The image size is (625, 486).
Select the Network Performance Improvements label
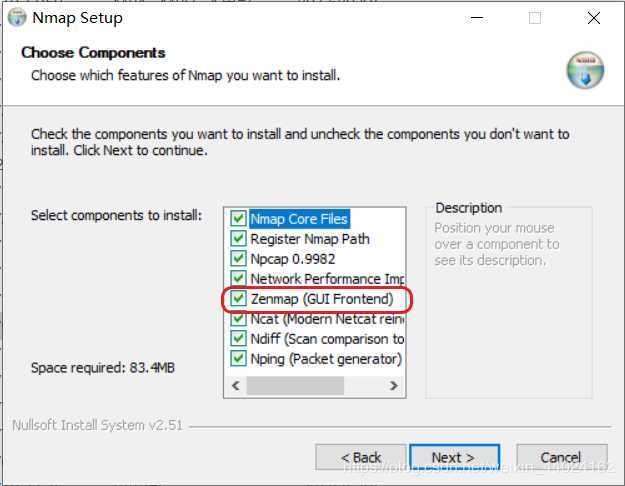pos(327,279)
